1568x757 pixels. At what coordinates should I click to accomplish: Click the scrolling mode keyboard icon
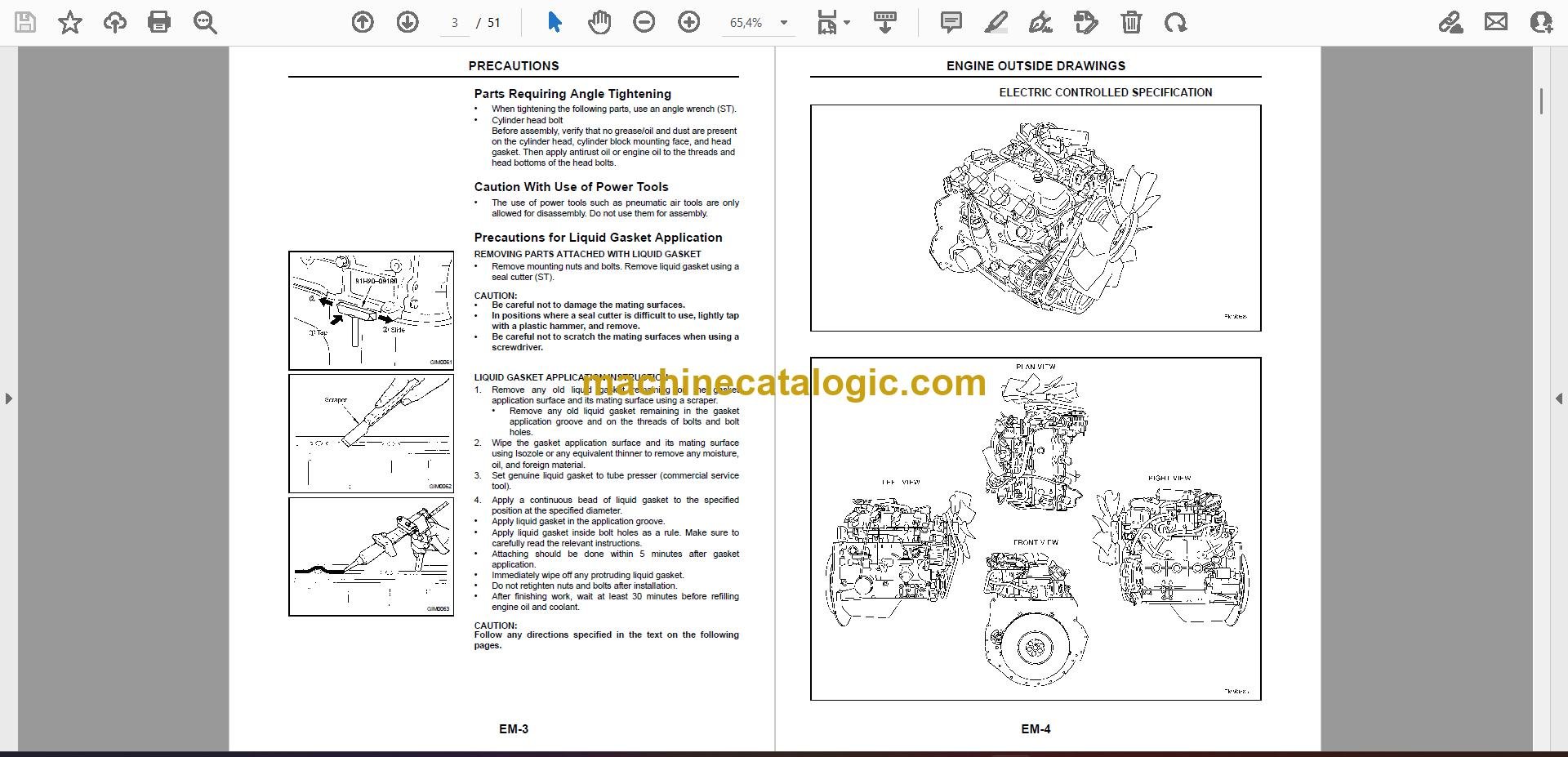[x=885, y=23]
